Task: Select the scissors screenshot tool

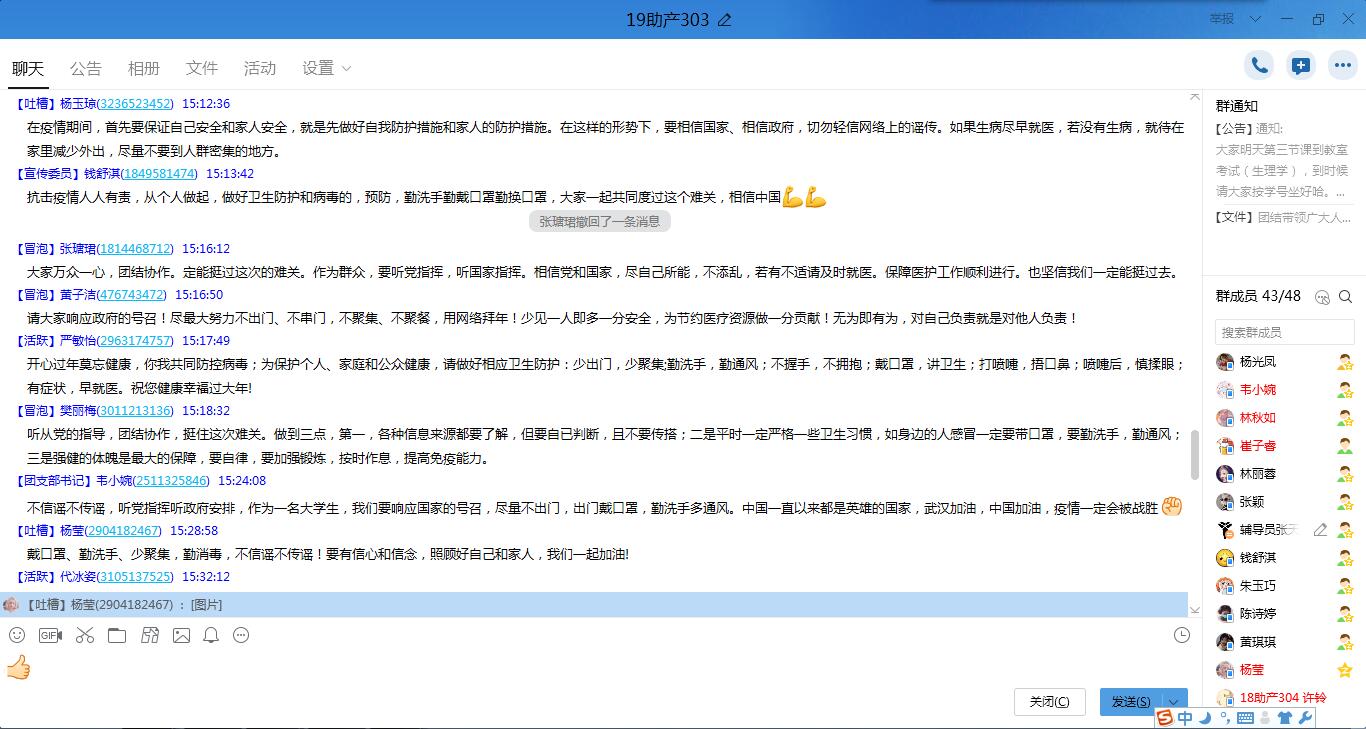Action: [x=84, y=635]
